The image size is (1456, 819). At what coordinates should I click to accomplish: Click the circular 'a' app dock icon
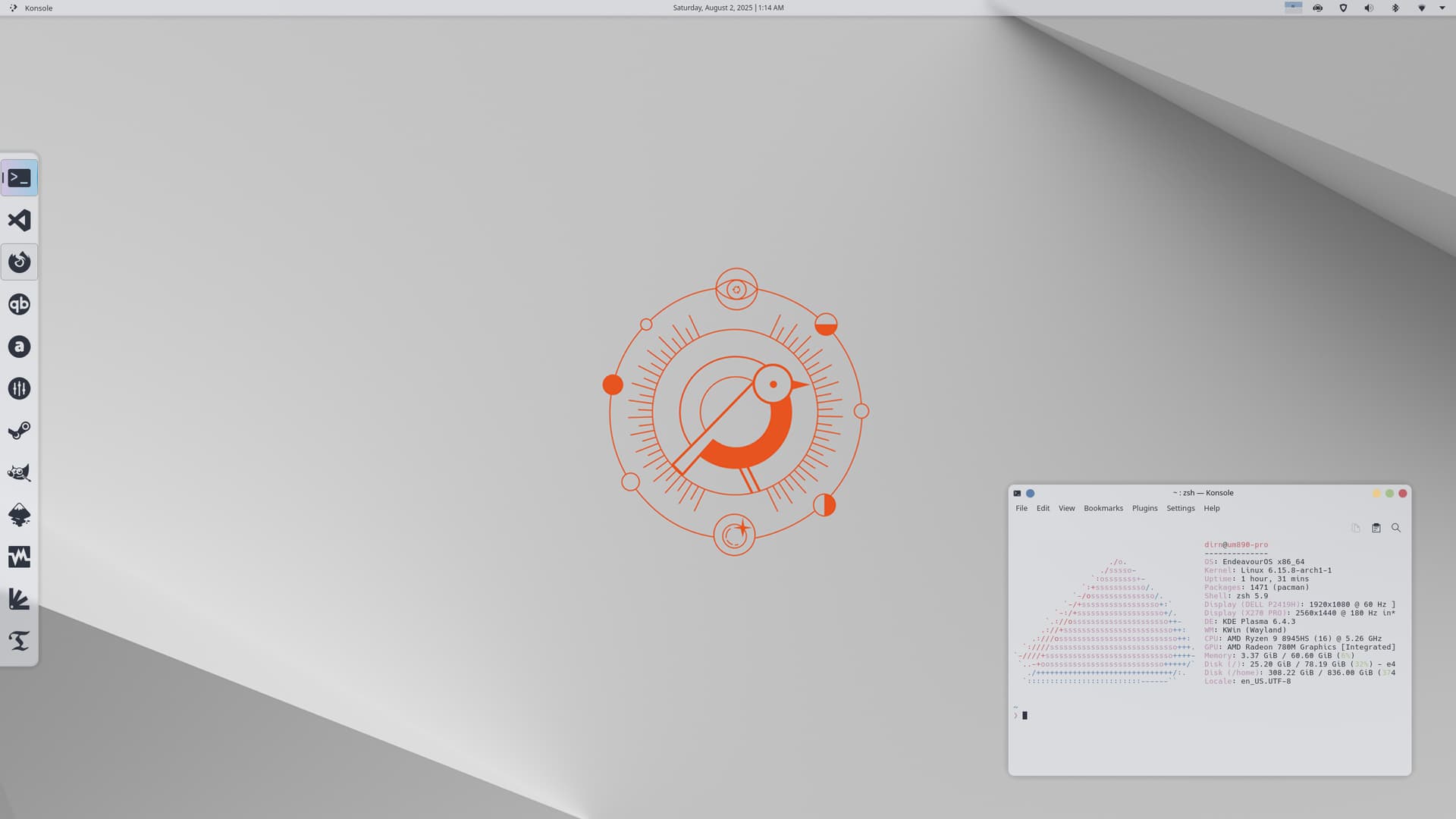[x=19, y=347]
